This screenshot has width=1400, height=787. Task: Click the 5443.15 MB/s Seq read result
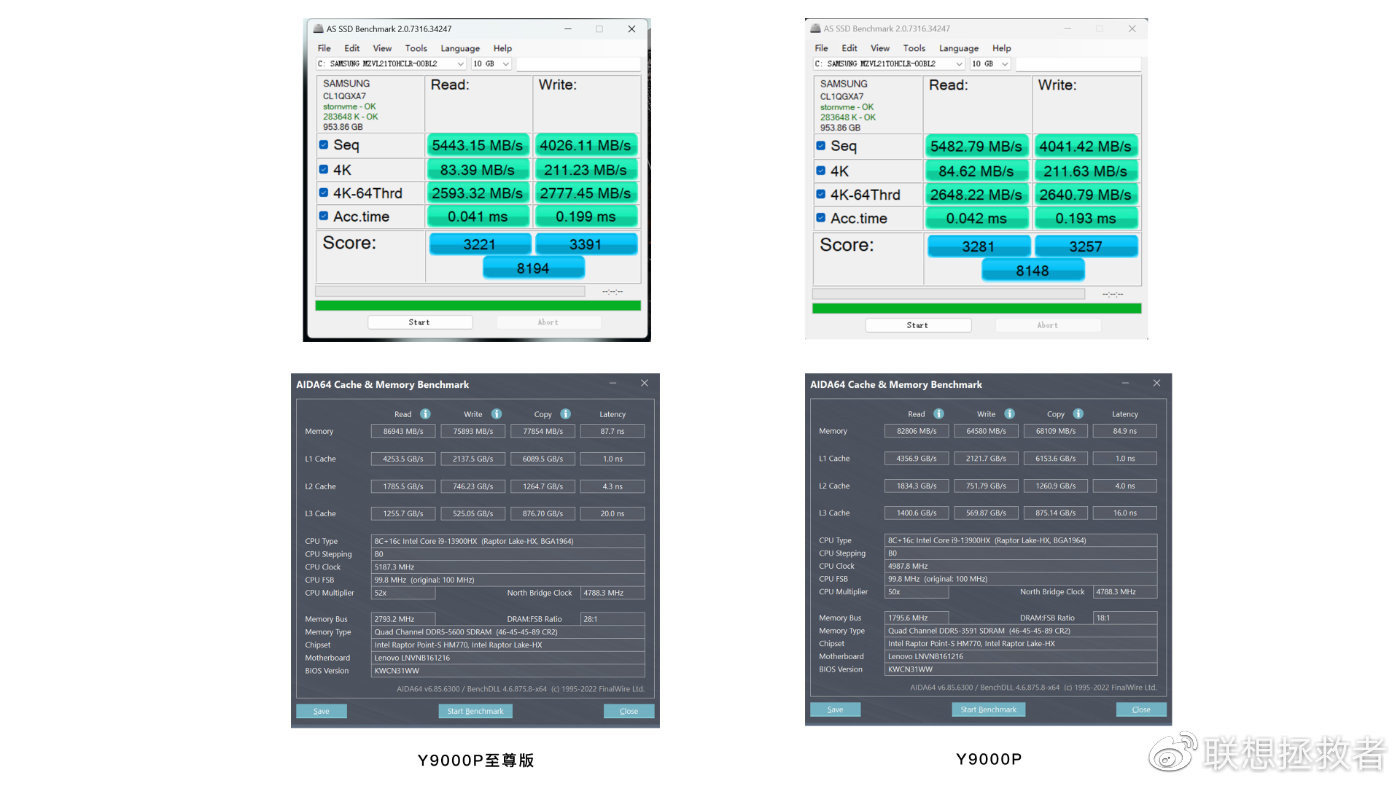[478, 145]
